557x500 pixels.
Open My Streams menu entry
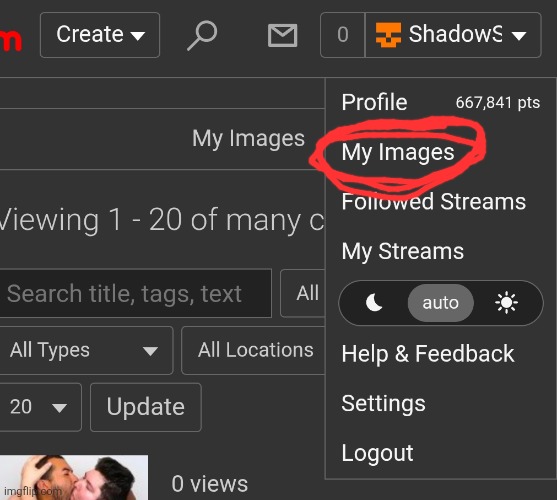[402, 251]
